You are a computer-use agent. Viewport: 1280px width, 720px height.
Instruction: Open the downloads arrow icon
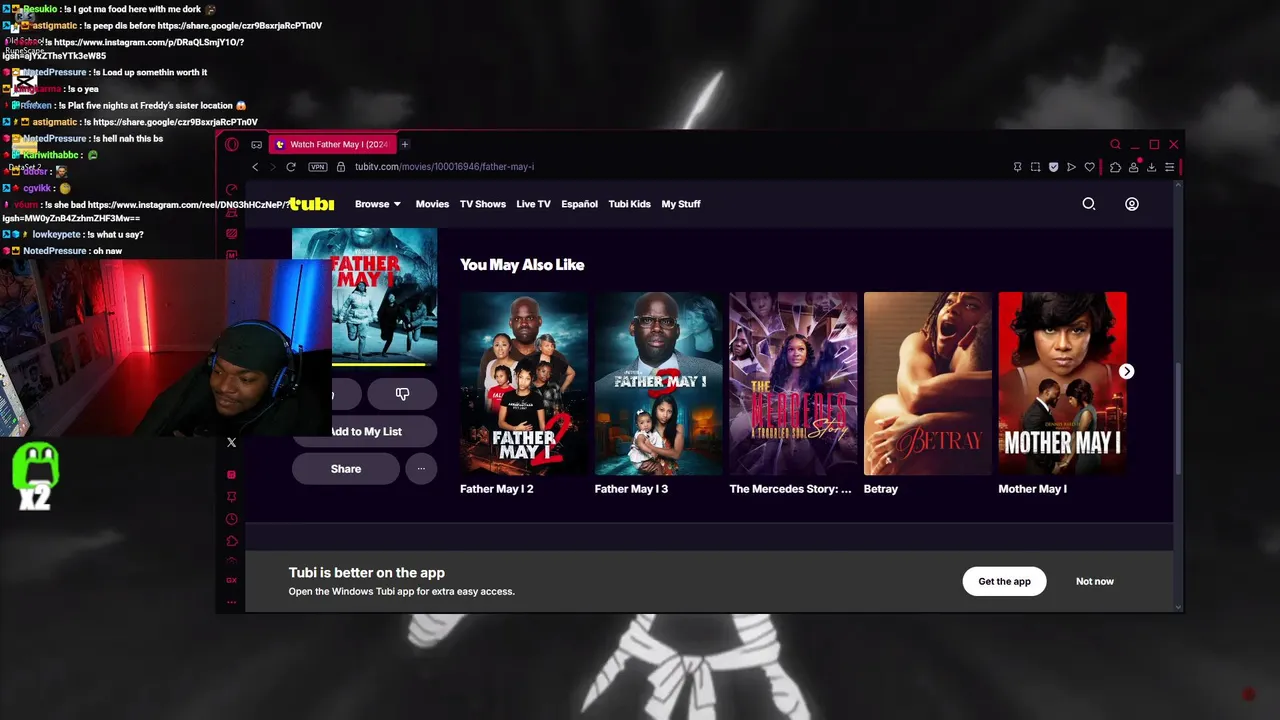coord(1151,167)
